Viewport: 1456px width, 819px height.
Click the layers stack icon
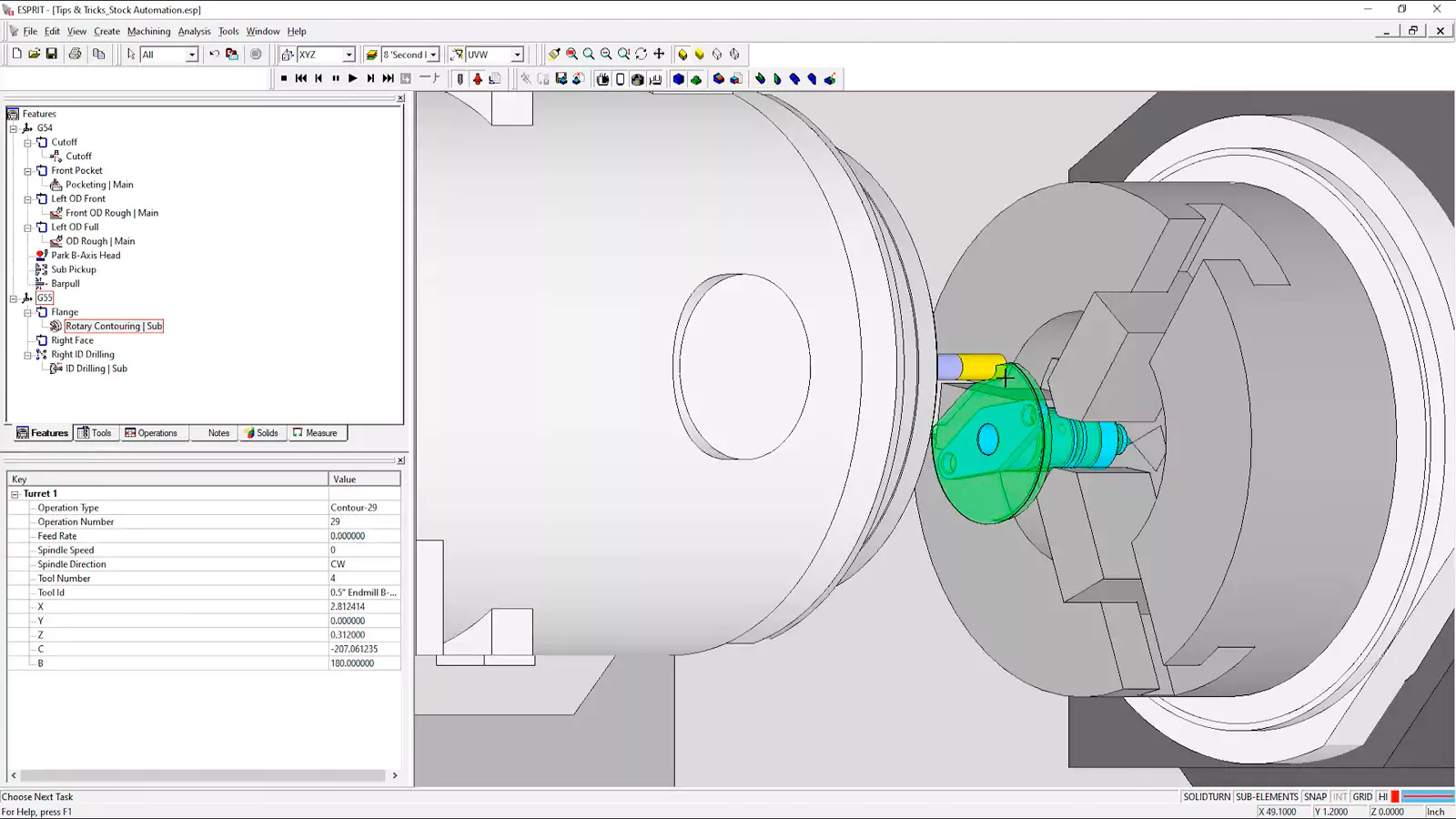pyautogui.click(x=371, y=55)
